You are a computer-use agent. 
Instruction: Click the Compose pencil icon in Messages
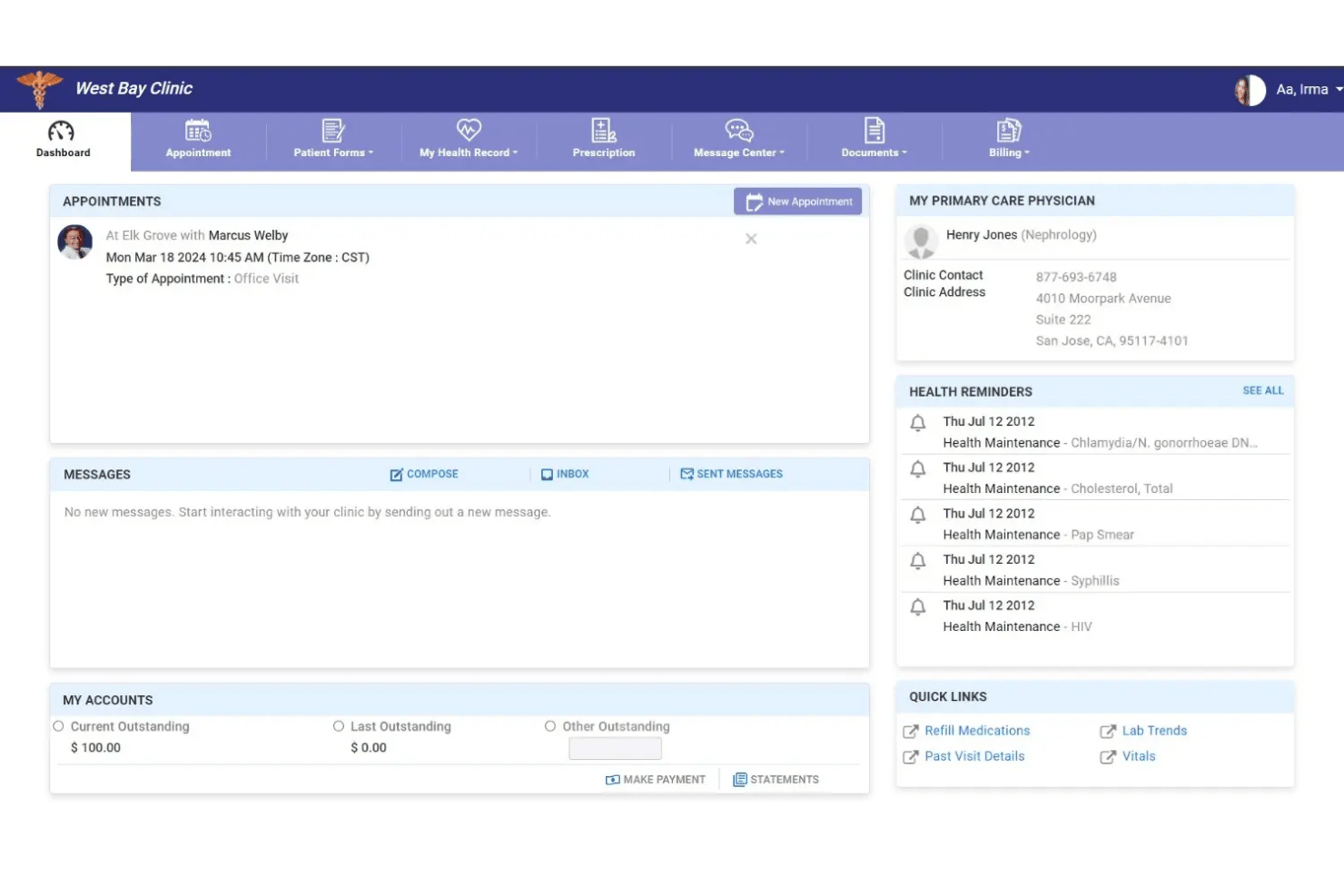[396, 475]
